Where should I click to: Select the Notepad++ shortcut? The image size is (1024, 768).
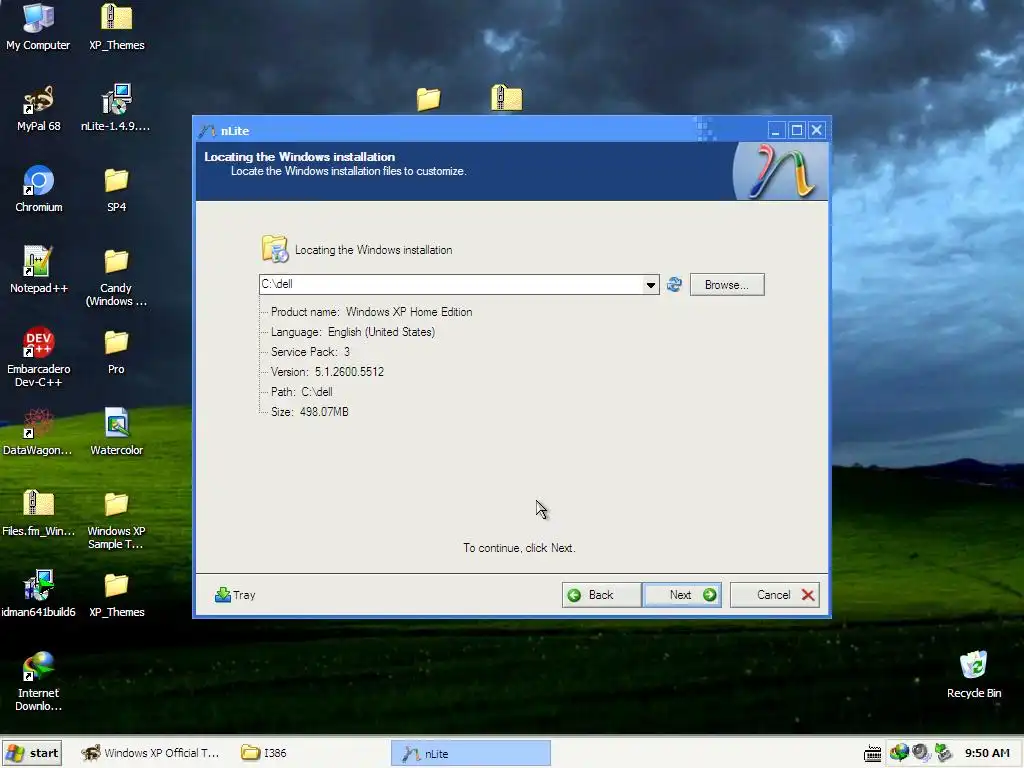[38, 270]
